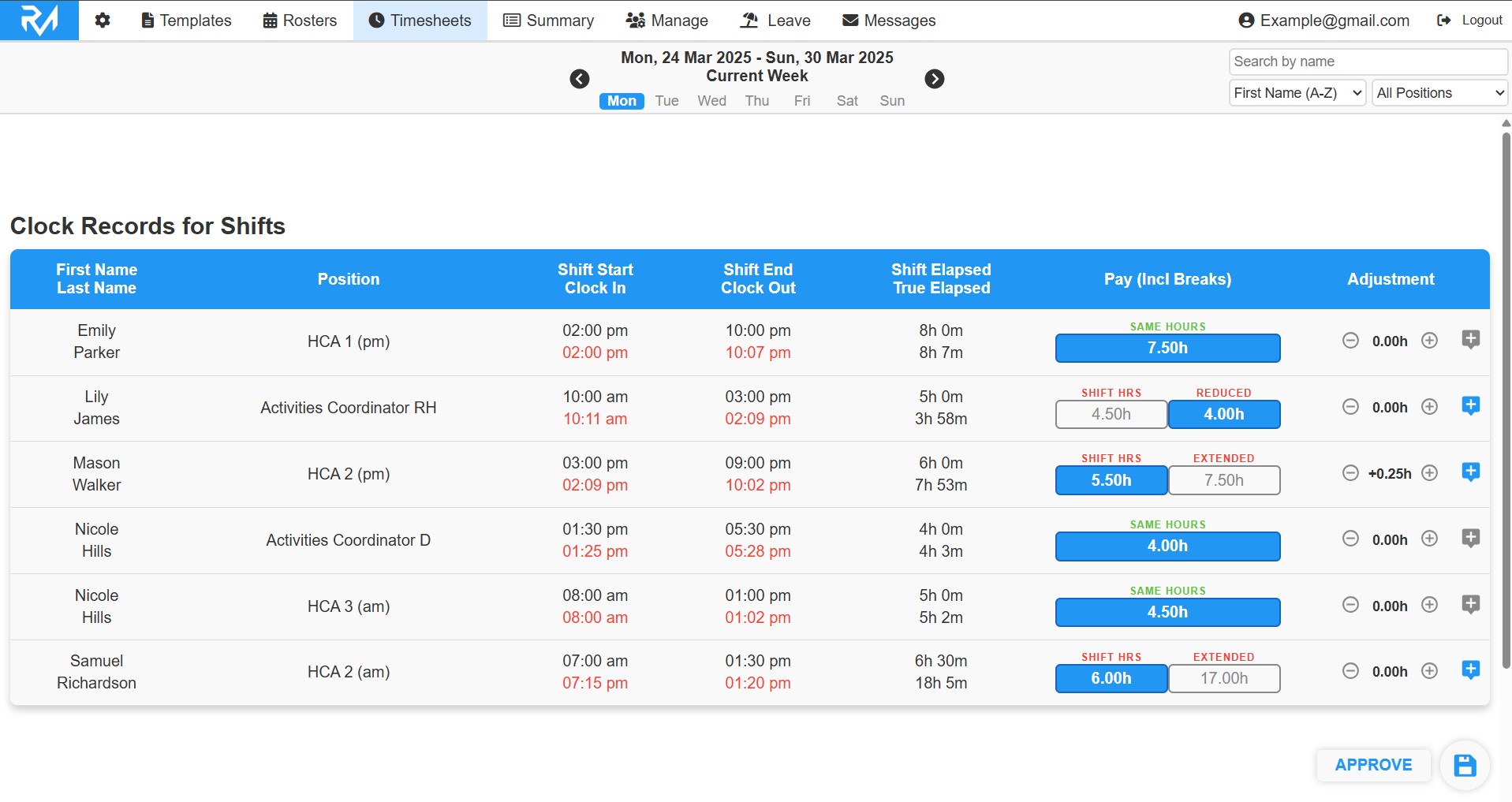Increase adjustment for Emily Parker
The height and width of the screenshot is (802, 1512).
[x=1429, y=341]
